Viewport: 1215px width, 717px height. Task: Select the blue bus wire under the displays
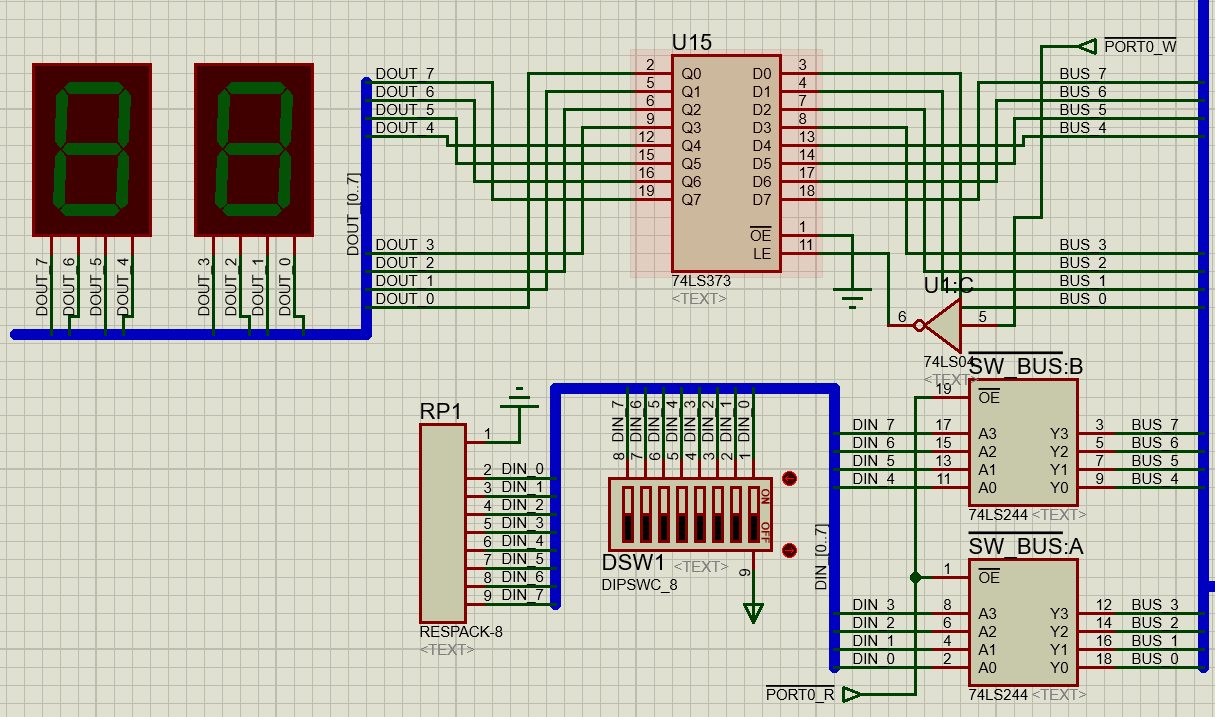coord(190,334)
